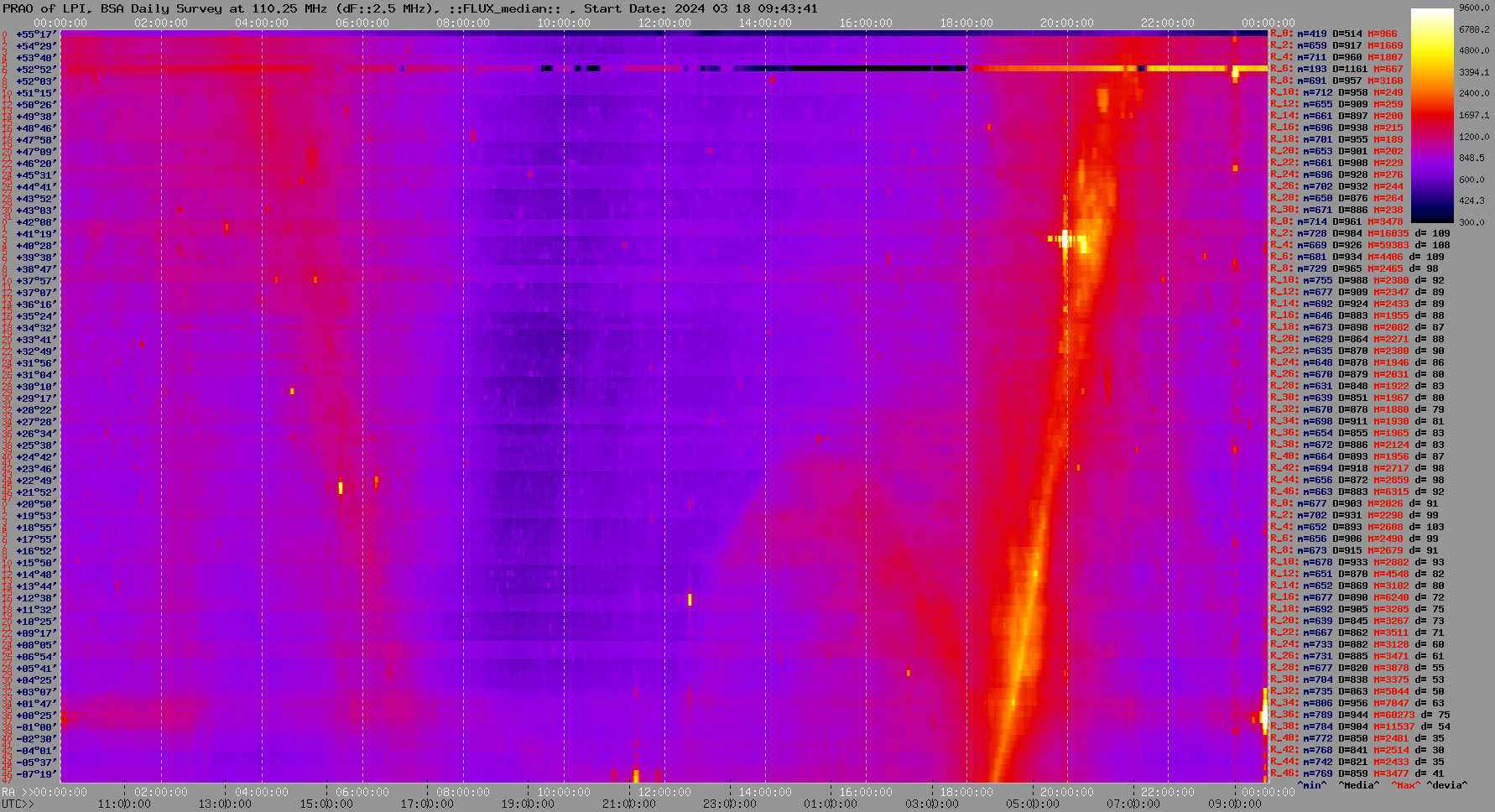Viewport: 1495px width, 812px height.
Task: Click the 9600.0 color scale value
Action: click(x=1474, y=8)
